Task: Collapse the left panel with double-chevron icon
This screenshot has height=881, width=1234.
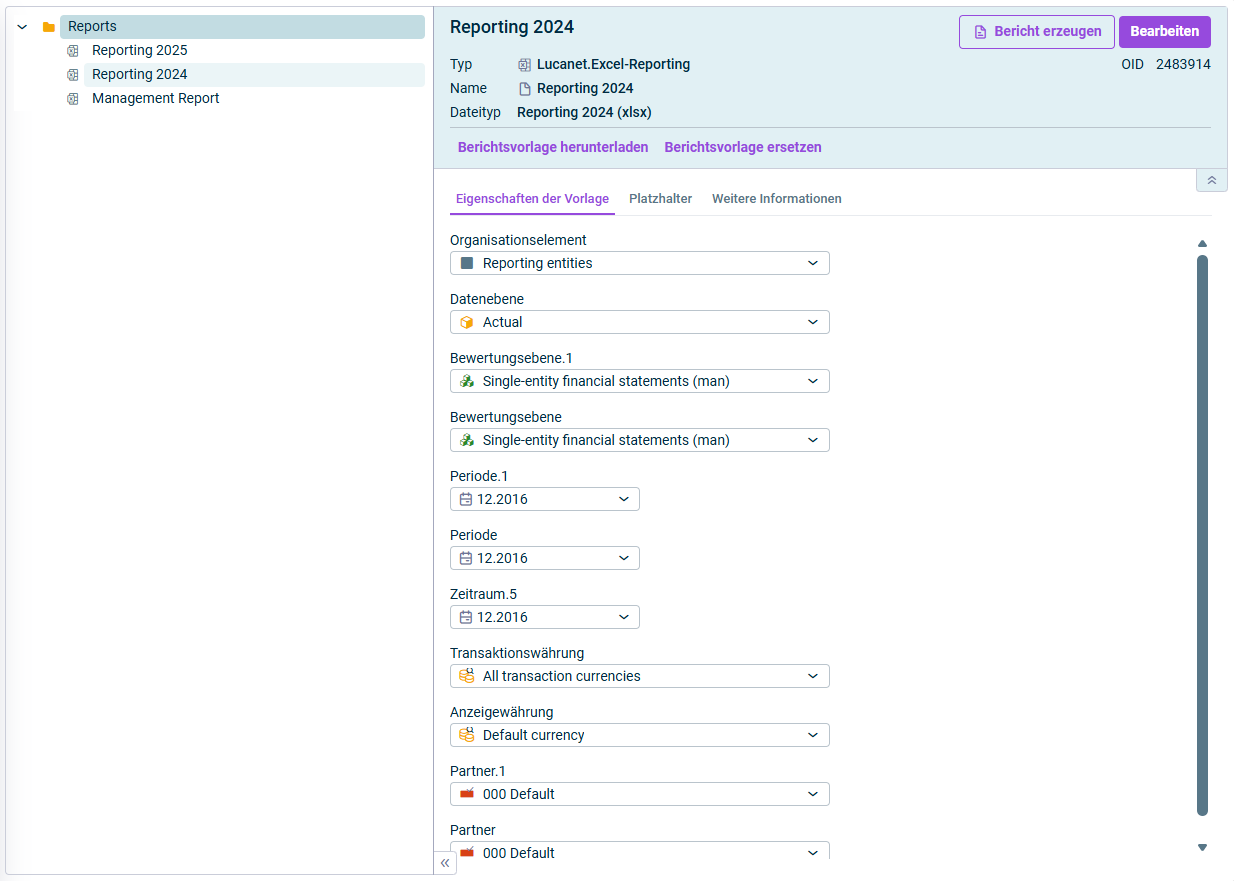Action: pos(445,863)
